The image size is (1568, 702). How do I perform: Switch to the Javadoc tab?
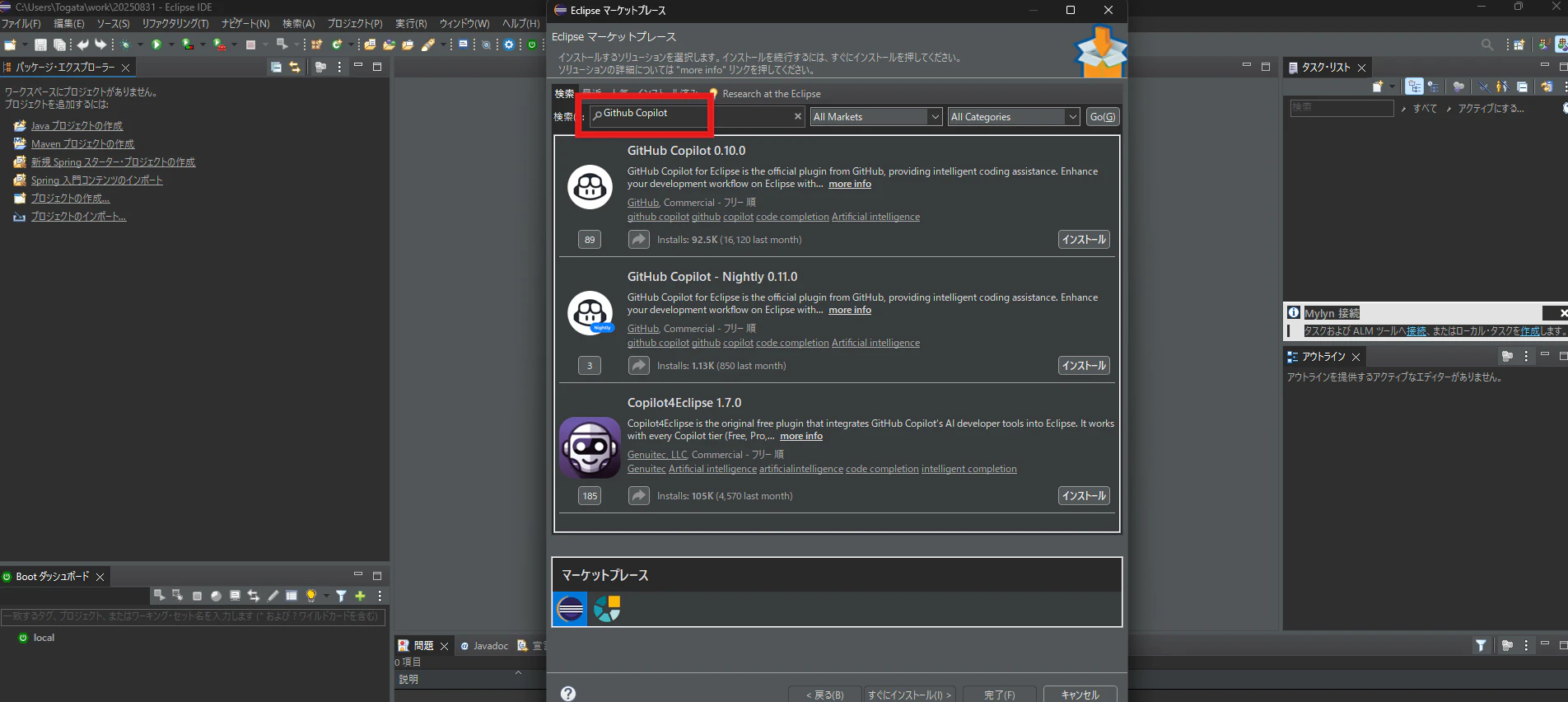click(x=485, y=646)
